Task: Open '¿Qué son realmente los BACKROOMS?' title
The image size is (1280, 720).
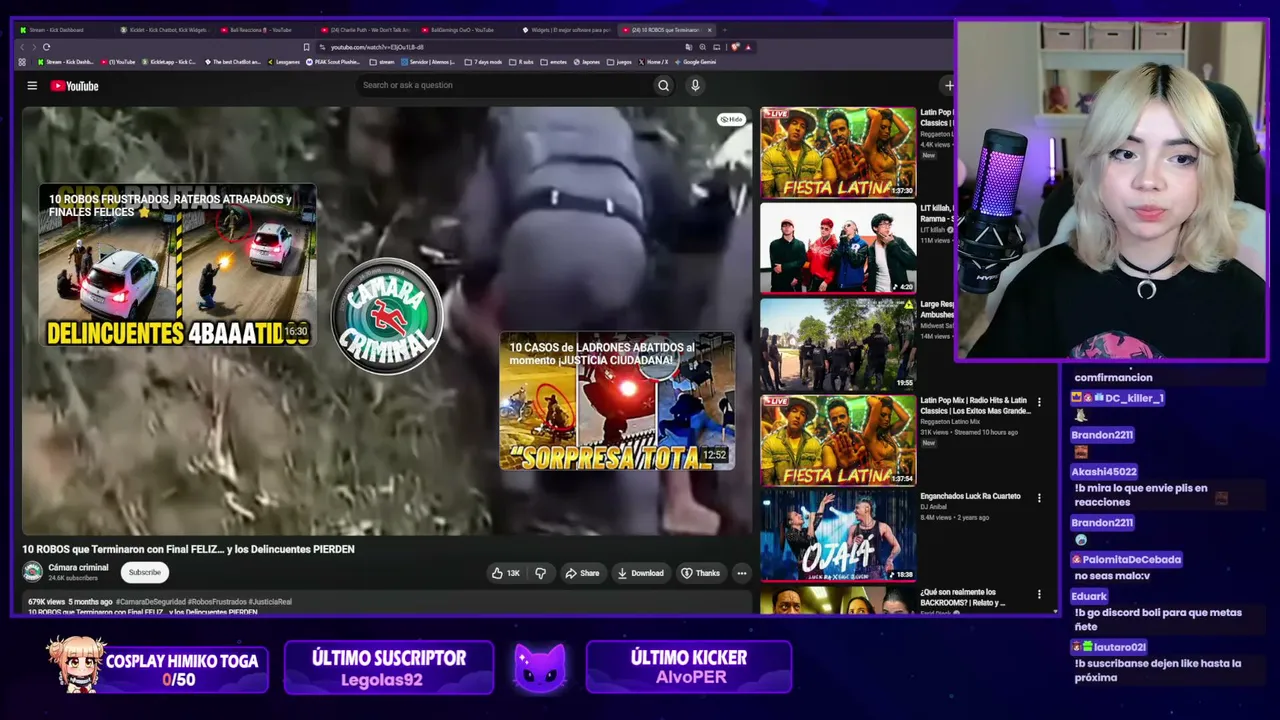Action: (x=963, y=597)
